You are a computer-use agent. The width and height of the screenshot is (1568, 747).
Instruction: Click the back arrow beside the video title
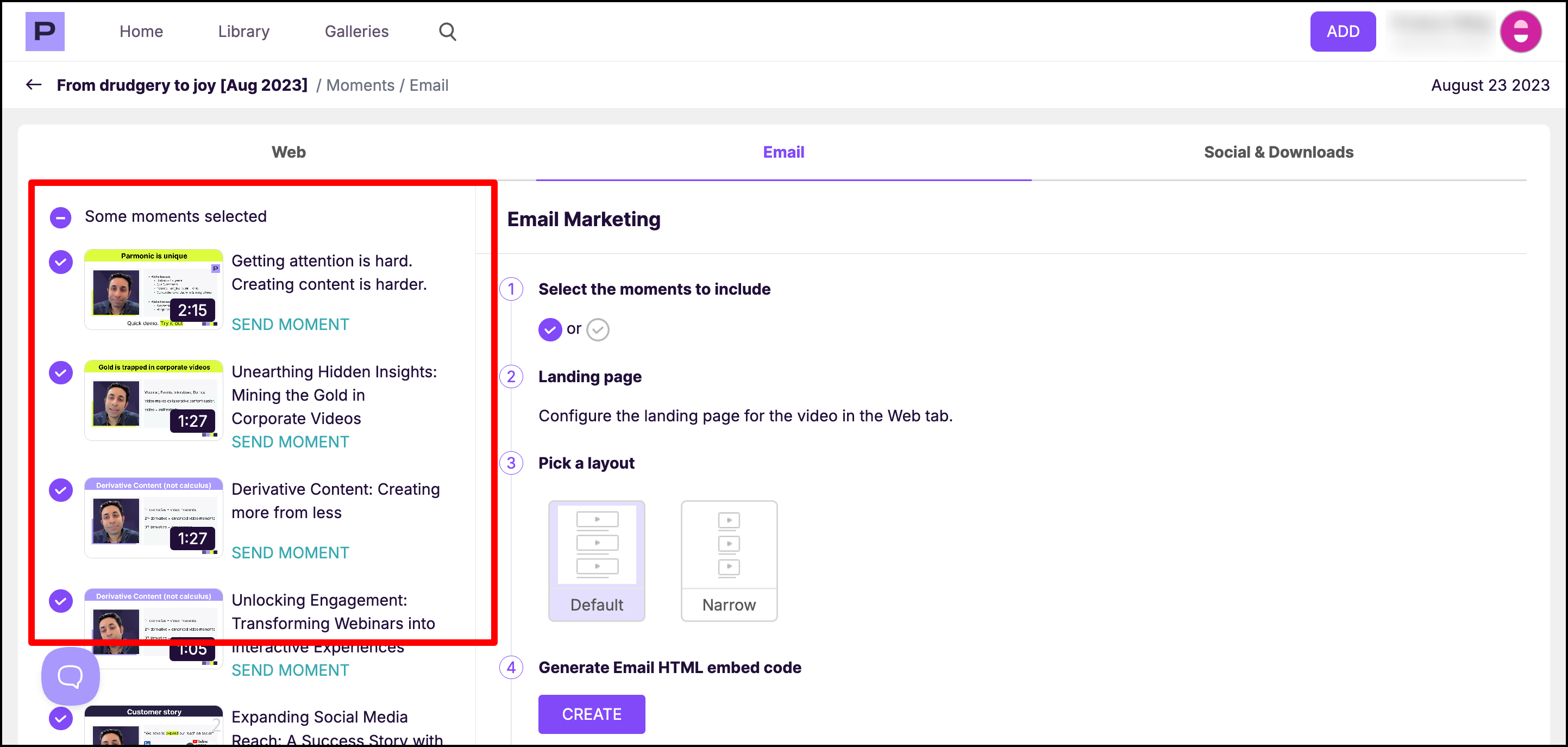pyautogui.click(x=34, y=85)
